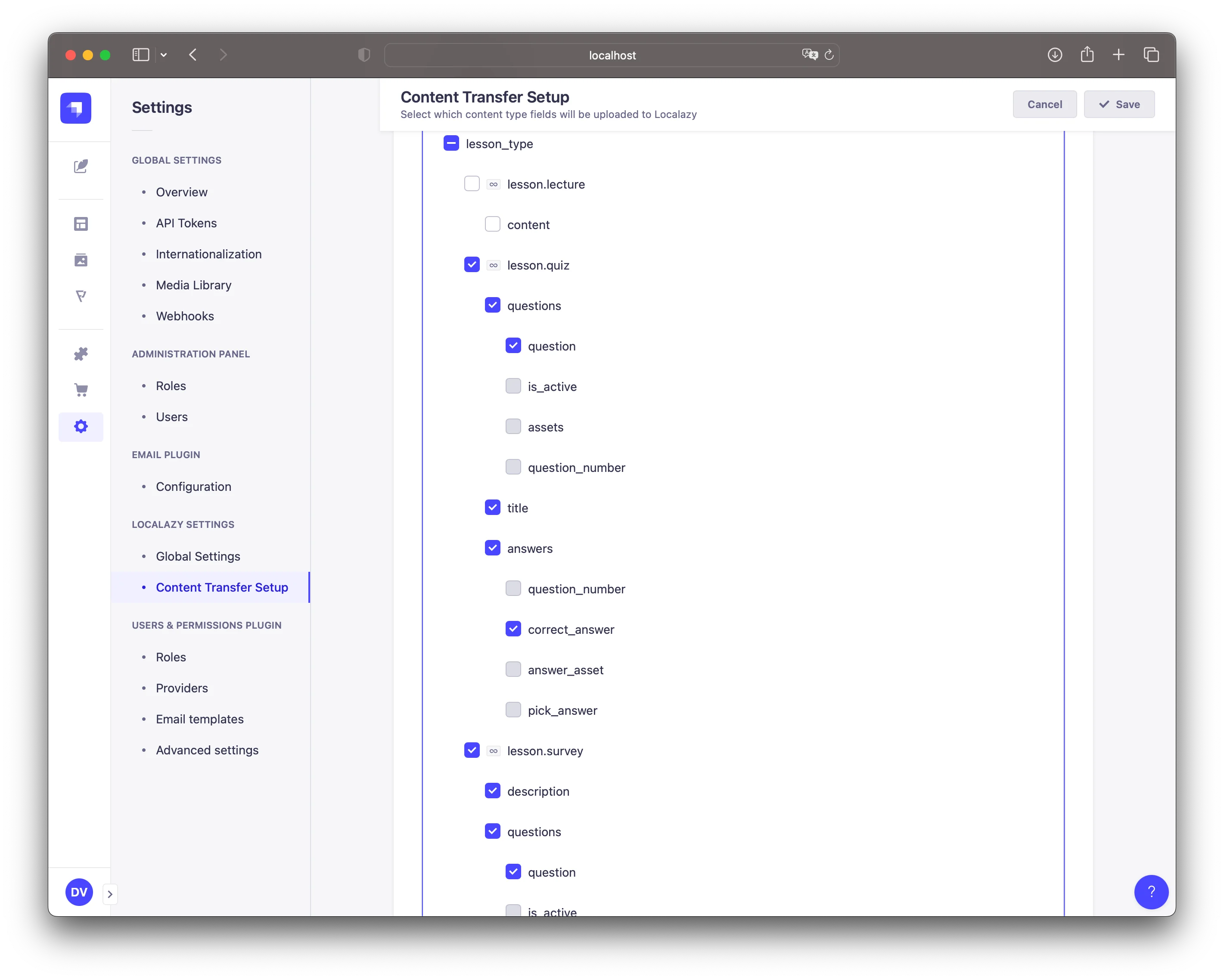Collapse the lesson_type indeterminate checkbox
Viewport: 1224px width, 980px height.
[x=451, y=143]
